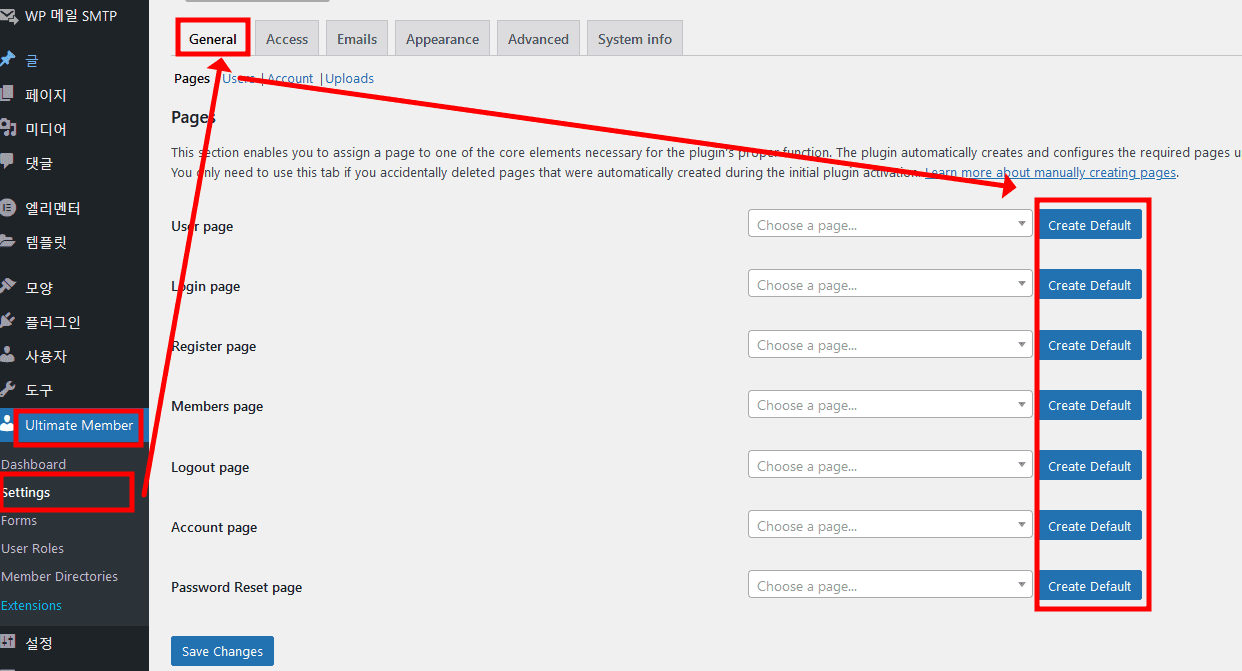Click the 댓글 comment bubble icon

[7, 162]
